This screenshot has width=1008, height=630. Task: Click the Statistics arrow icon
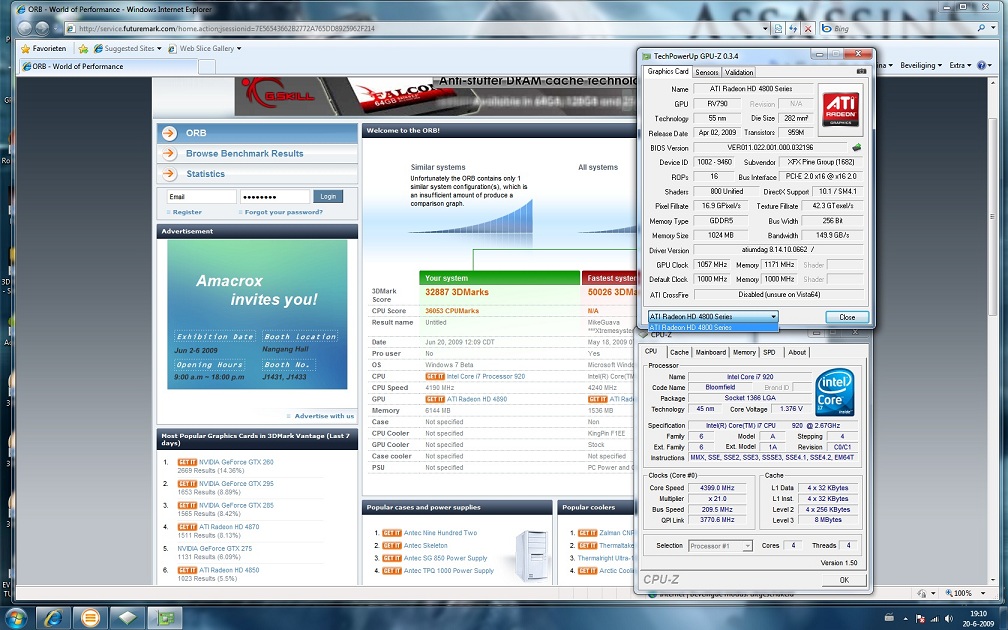[x=169, y=174]
